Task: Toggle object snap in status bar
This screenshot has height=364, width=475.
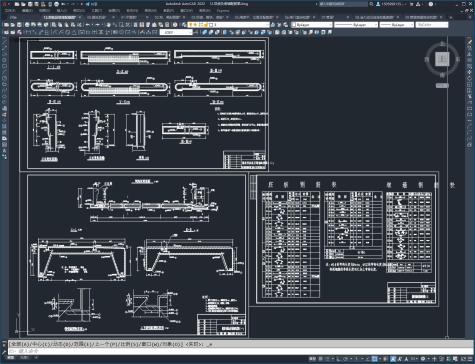Action: [374, 359]
